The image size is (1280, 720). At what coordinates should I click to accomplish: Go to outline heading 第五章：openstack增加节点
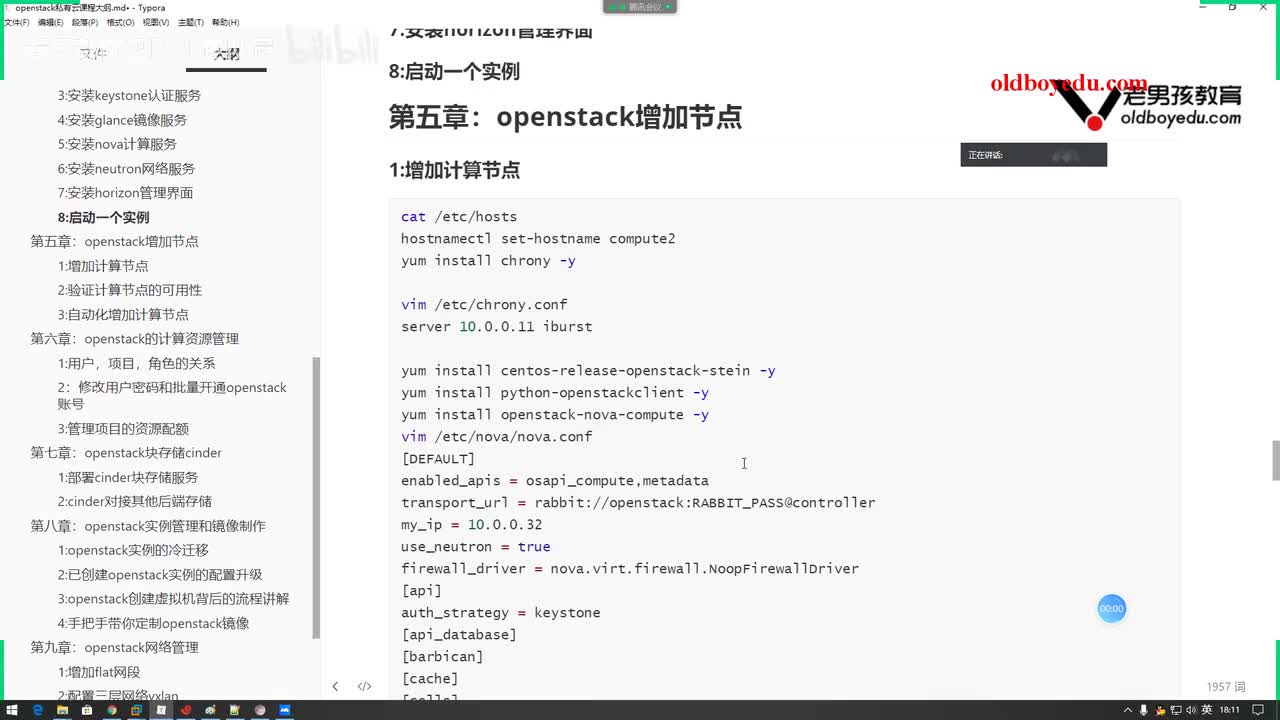click(x=114, y=241)
